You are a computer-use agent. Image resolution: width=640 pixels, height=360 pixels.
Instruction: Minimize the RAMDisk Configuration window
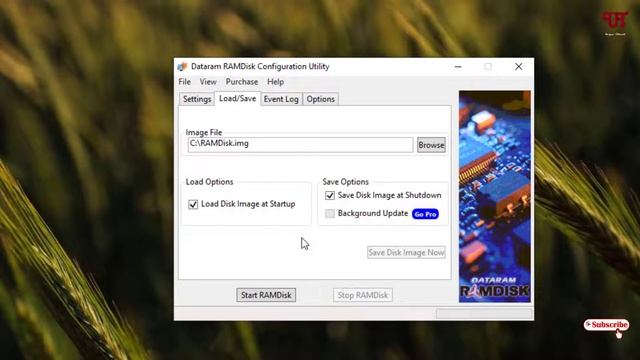click(458, 67)
